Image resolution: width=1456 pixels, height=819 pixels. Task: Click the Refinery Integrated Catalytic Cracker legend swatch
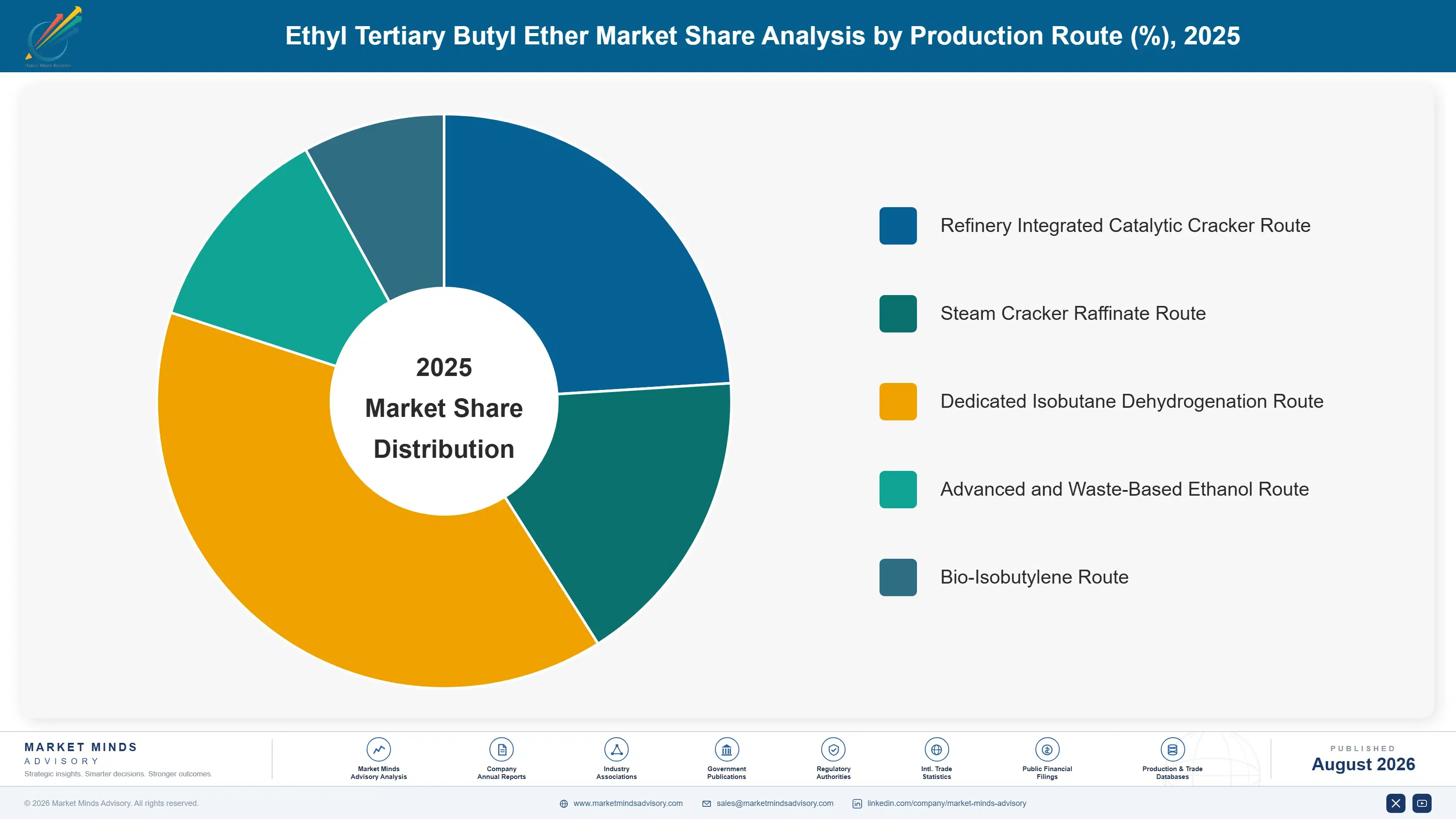click(897, 225)
